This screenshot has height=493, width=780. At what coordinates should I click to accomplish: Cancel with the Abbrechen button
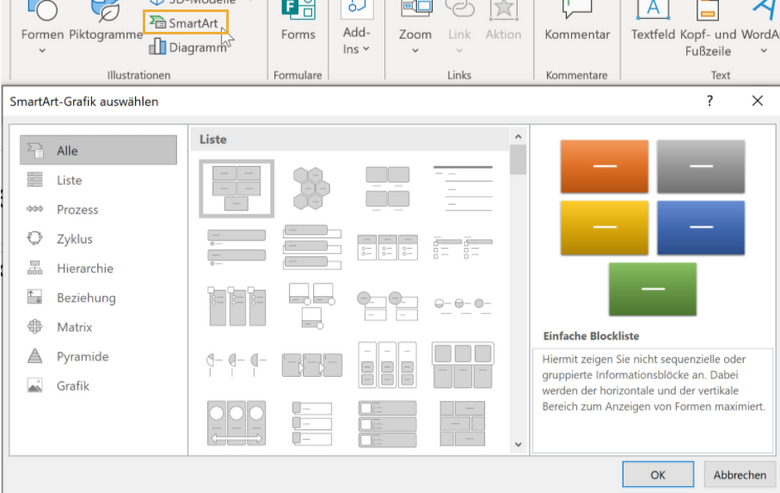pyautogui.click(x=740, y=474)
